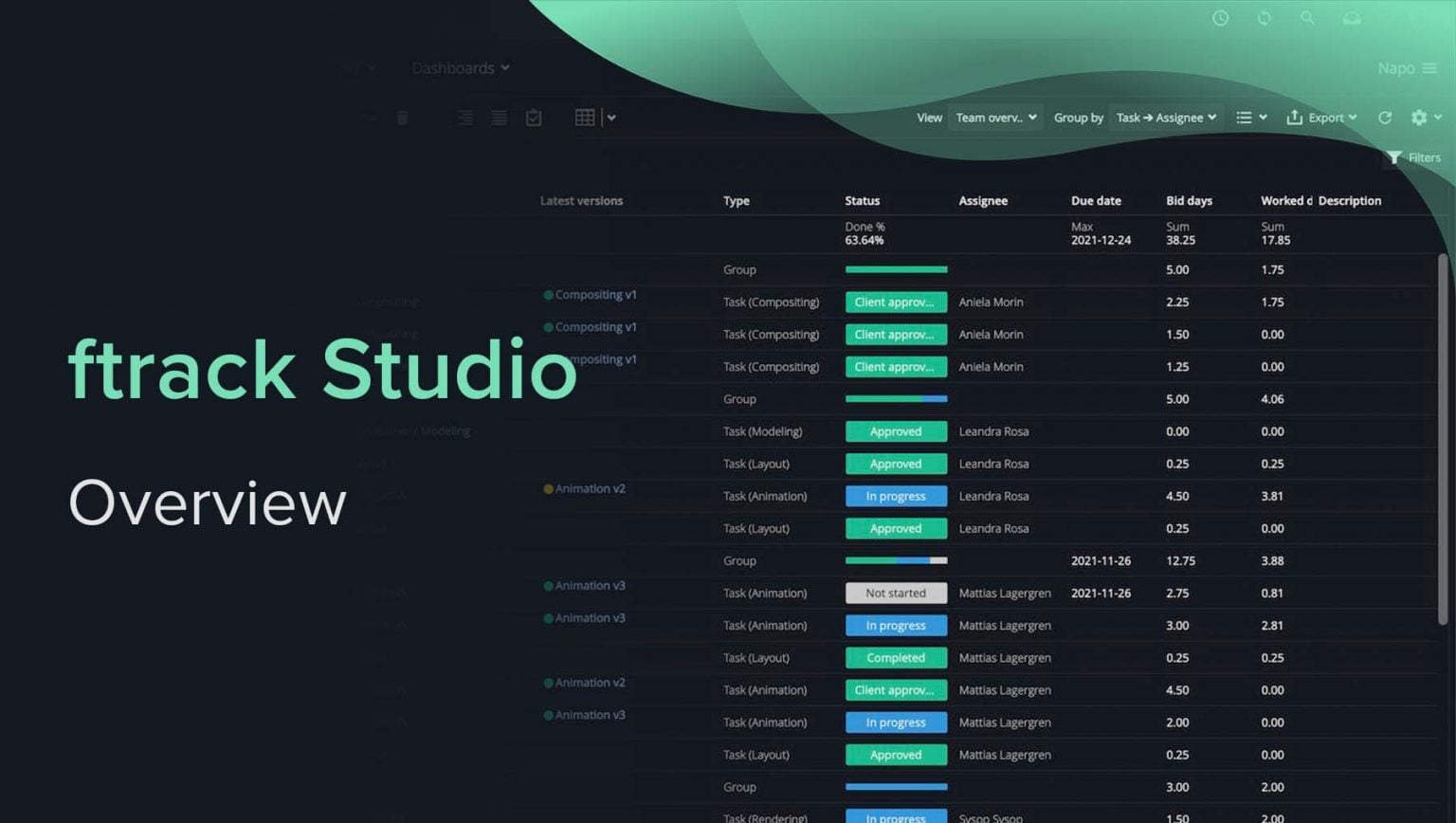Open the Group by Task → Assignee dropdown

click(x=1165, y=118)
